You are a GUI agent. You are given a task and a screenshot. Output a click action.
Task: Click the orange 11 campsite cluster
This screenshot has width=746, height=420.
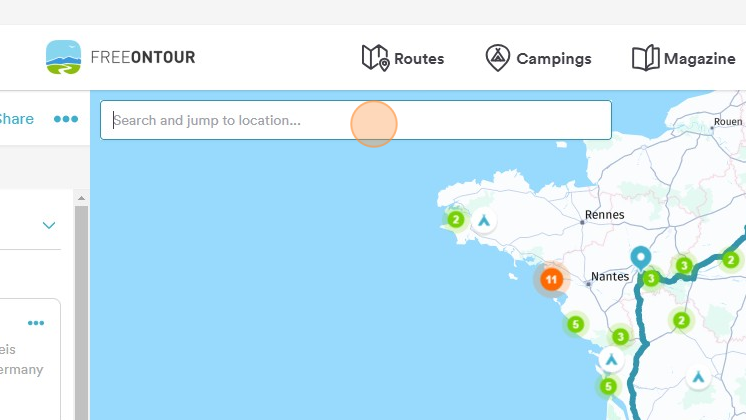551,279
